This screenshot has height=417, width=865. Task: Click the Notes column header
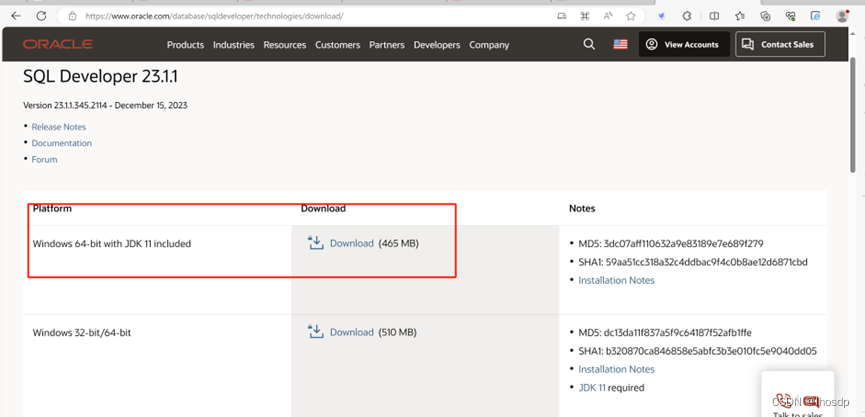point(582,208)
